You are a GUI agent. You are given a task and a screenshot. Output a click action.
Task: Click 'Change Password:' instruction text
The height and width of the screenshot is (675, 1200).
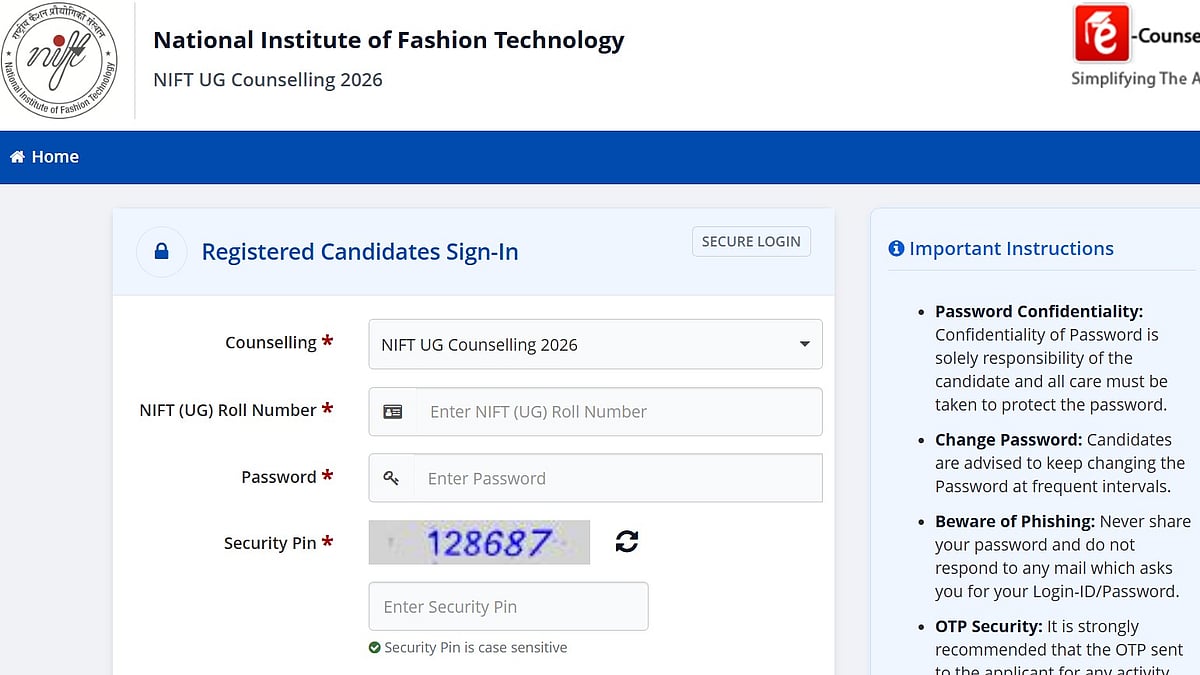point(1008,439)
